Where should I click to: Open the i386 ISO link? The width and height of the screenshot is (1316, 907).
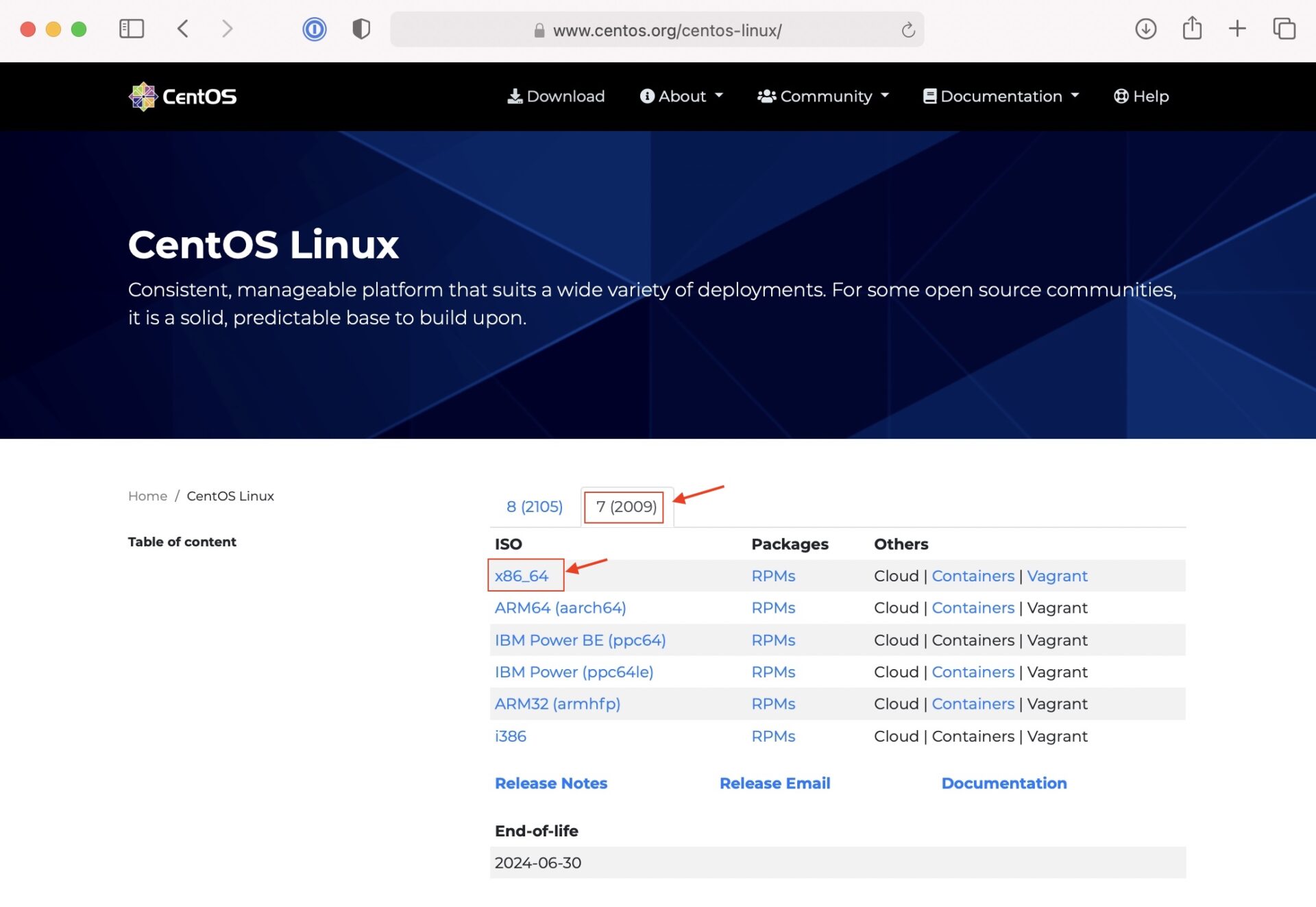point(511,736)
